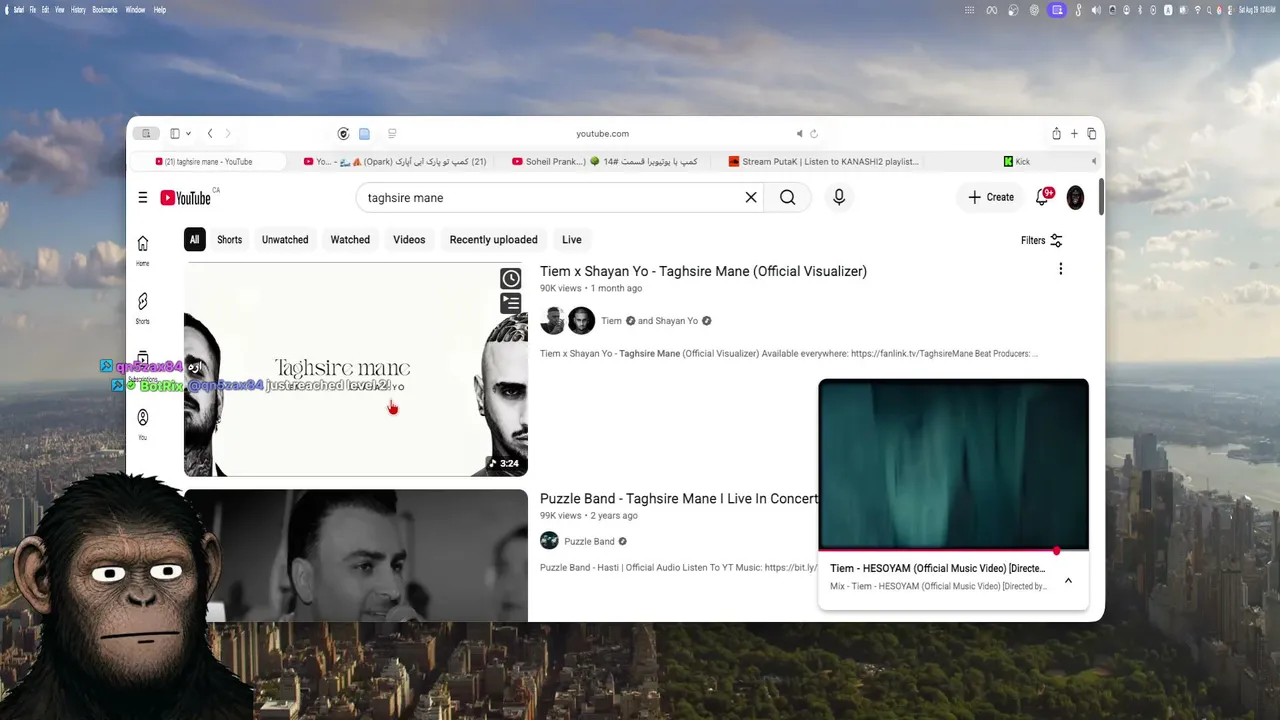The width and height of the screenshot is (1280, 720).
Task: Open the File menu
Action: point(33,10)
